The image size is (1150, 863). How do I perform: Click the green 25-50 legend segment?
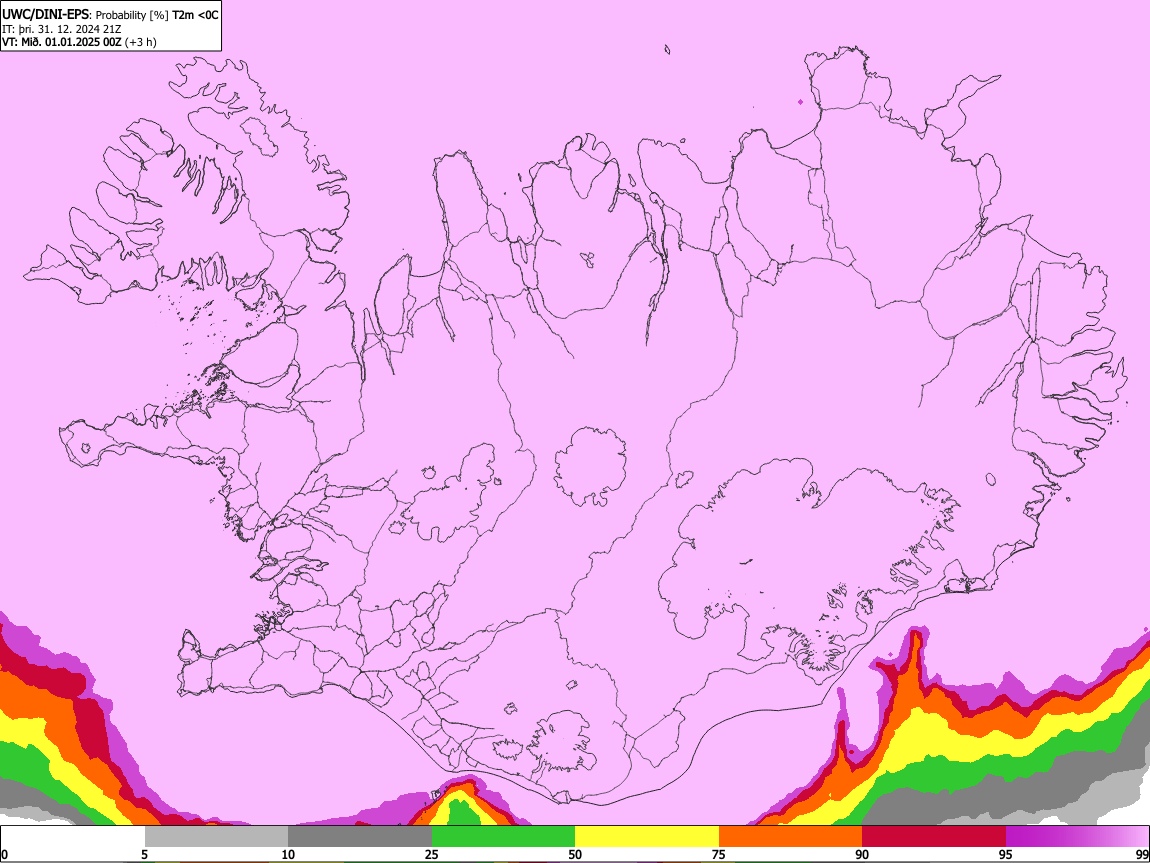(503, 837)
